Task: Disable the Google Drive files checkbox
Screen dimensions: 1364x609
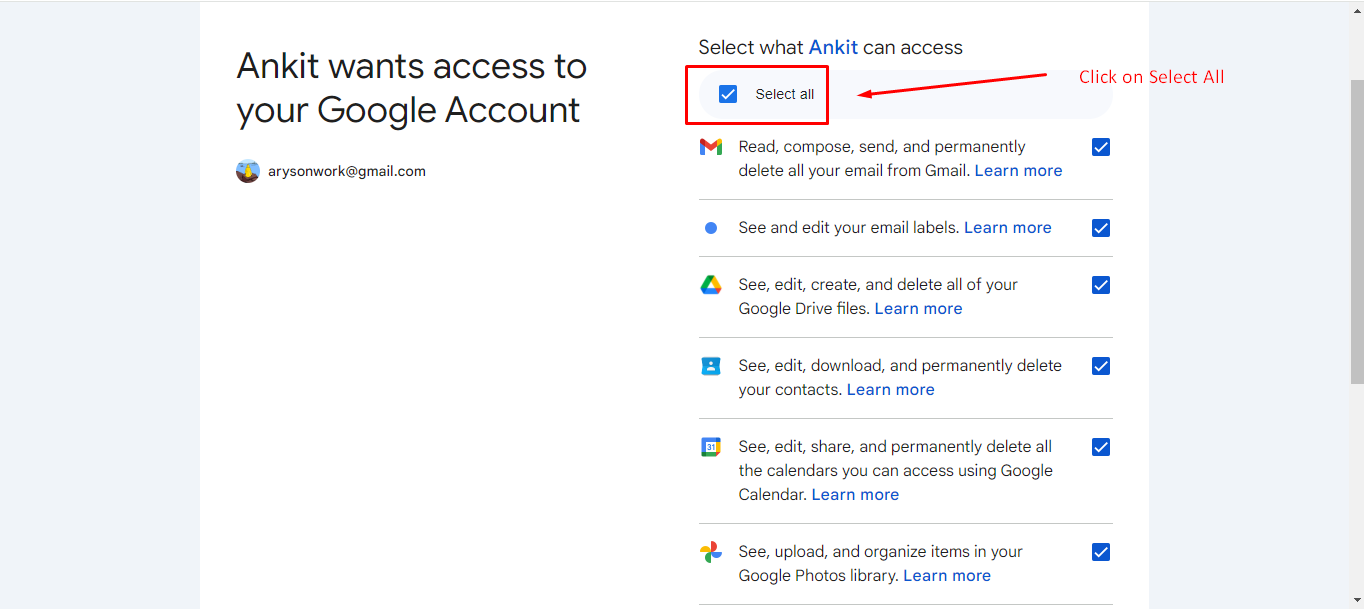Action: point(1101,285)
